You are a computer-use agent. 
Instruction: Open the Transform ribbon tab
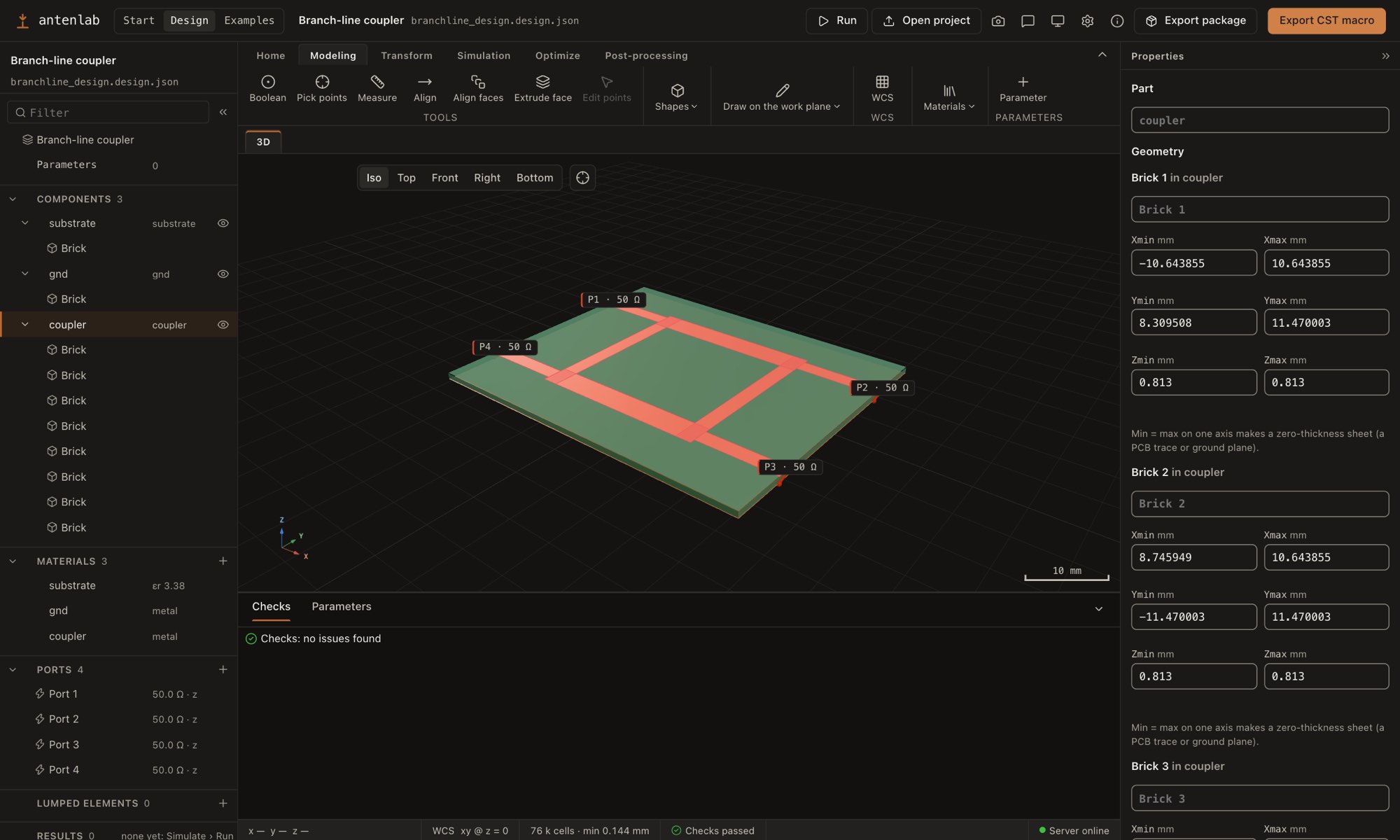[406, 55]
